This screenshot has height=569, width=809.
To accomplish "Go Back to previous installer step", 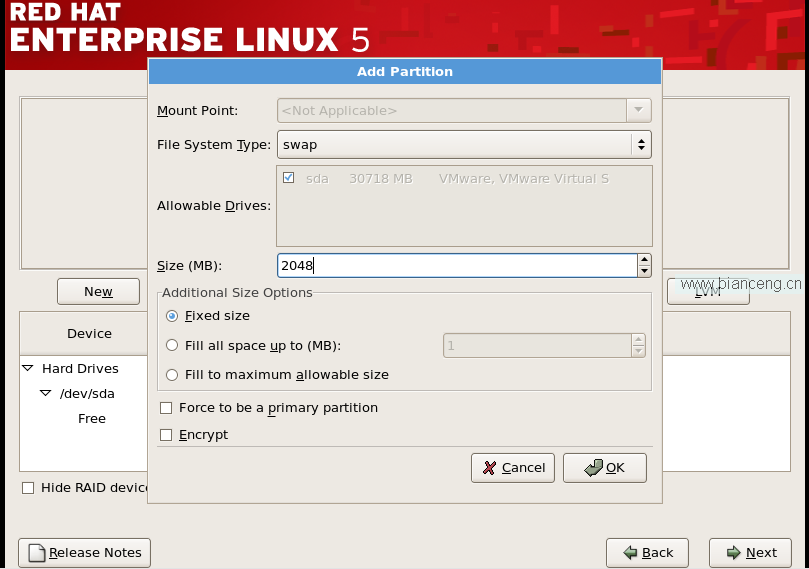I will (648, 553).
